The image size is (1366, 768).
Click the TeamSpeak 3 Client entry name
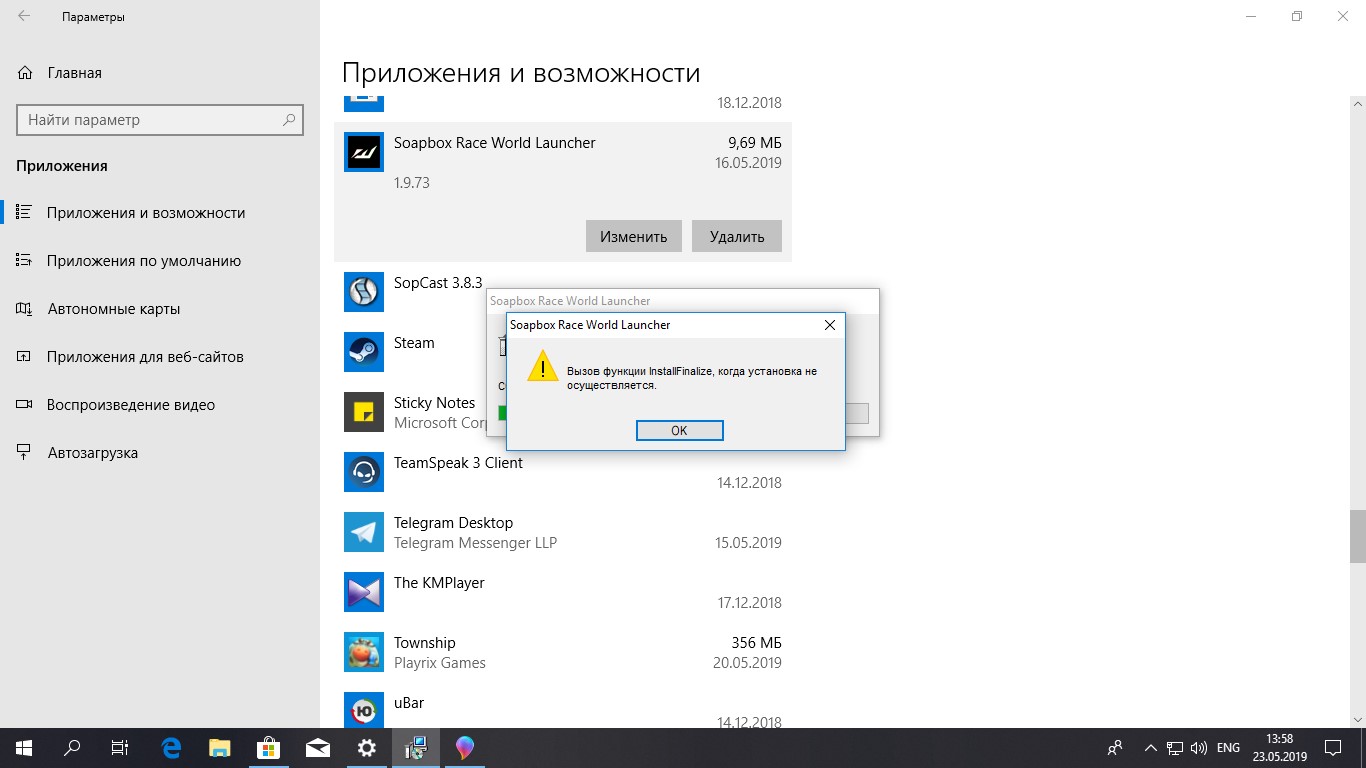click(458, 463)
